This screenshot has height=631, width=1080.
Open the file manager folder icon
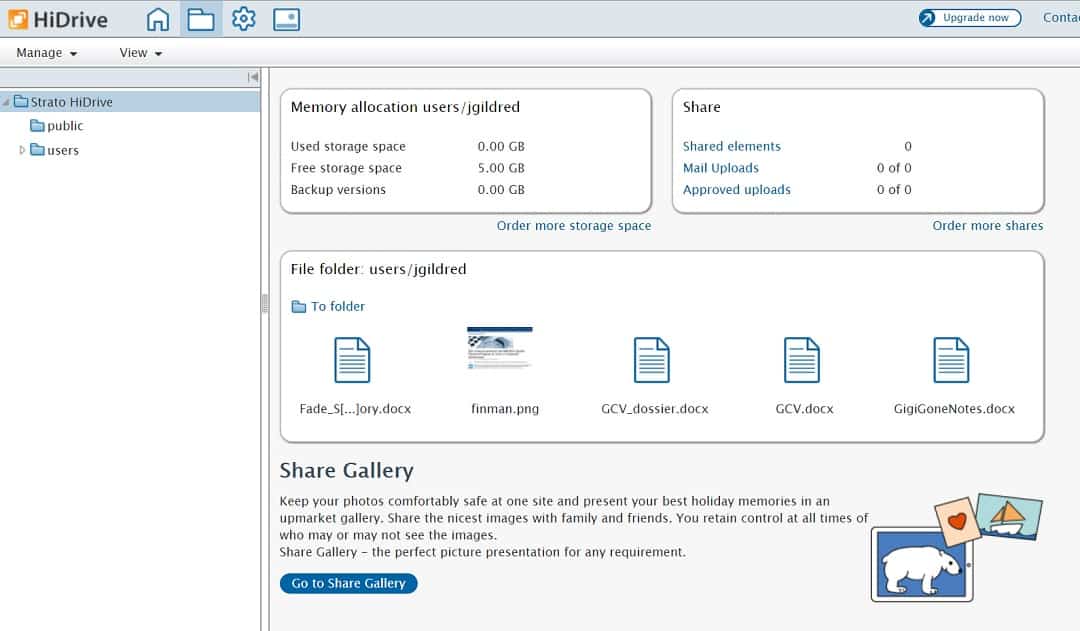[201, 19]
